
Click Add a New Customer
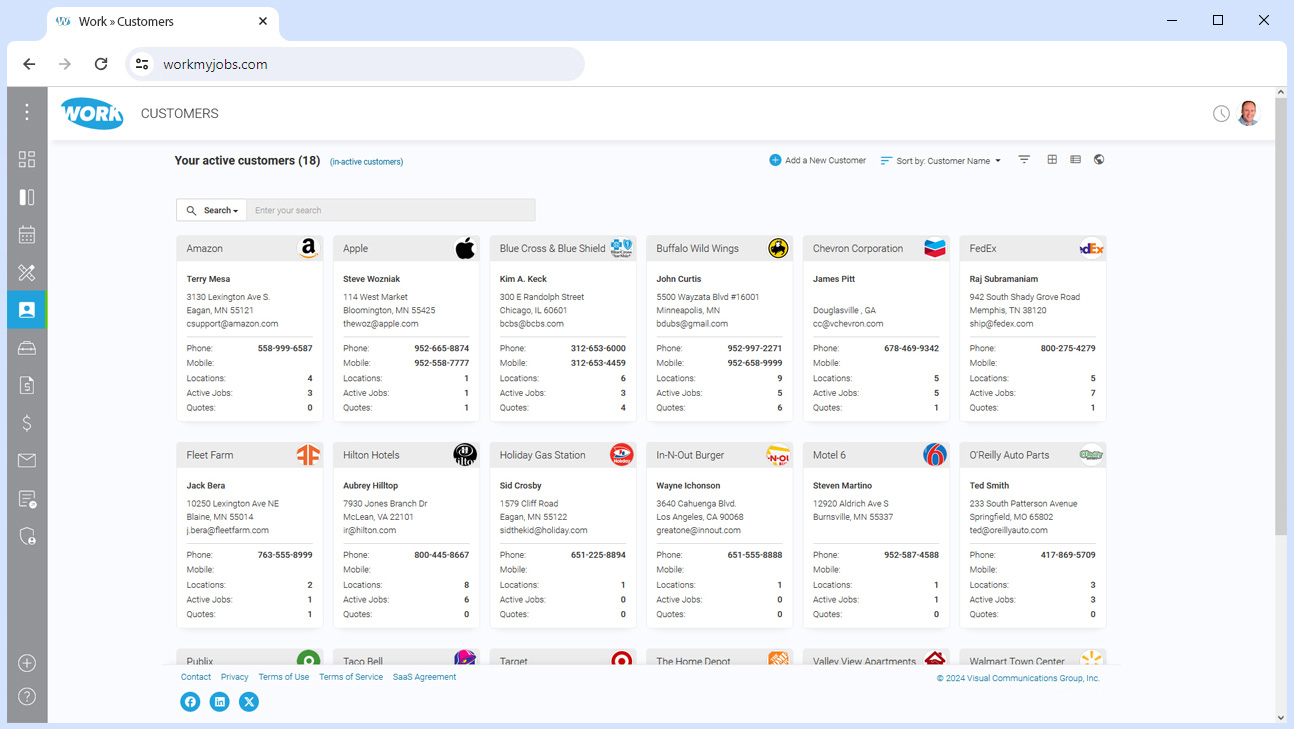(x=817, y=160)
